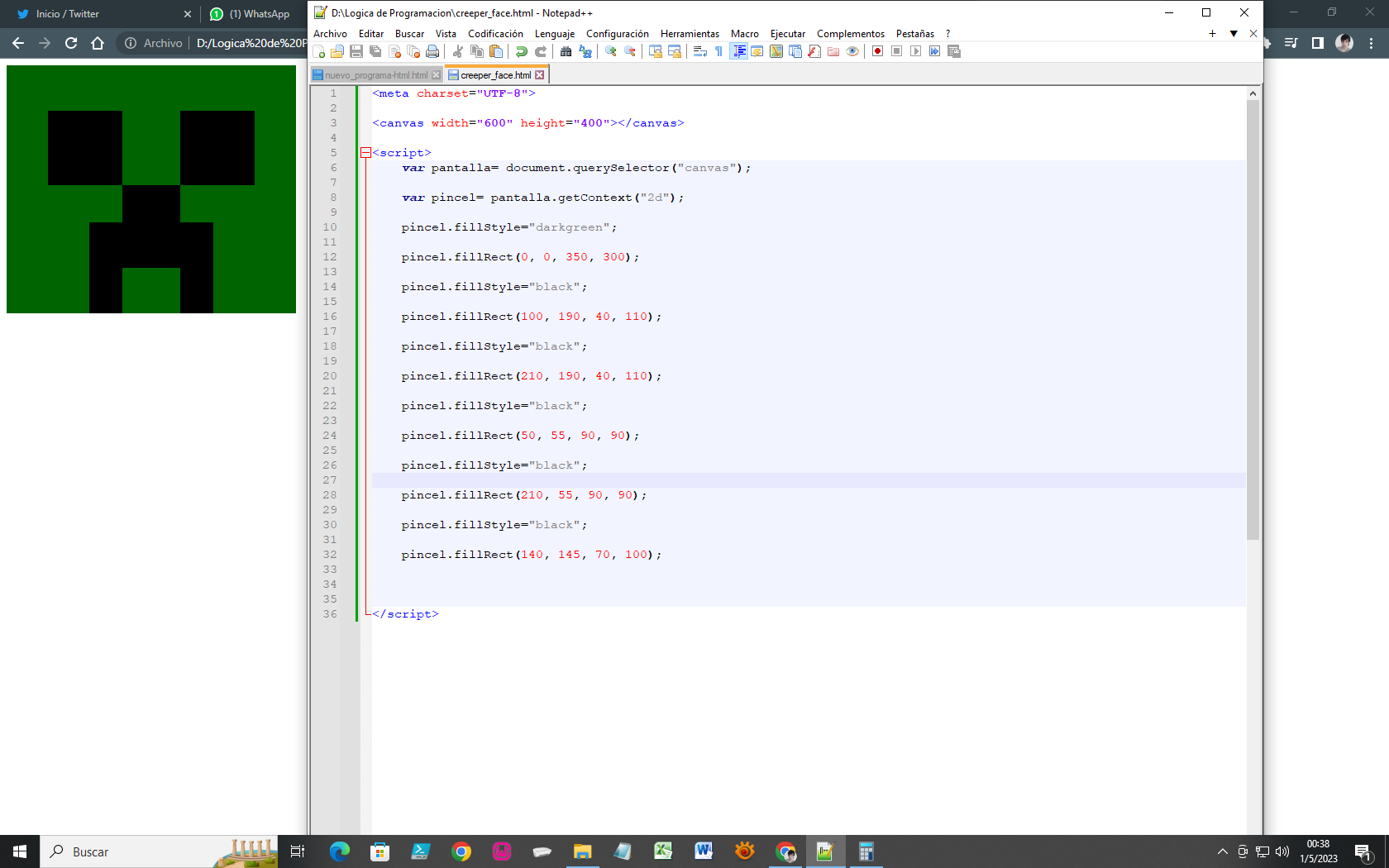
Task: Click the plus button beside the menu bar
Action: tap(1212, 34)
